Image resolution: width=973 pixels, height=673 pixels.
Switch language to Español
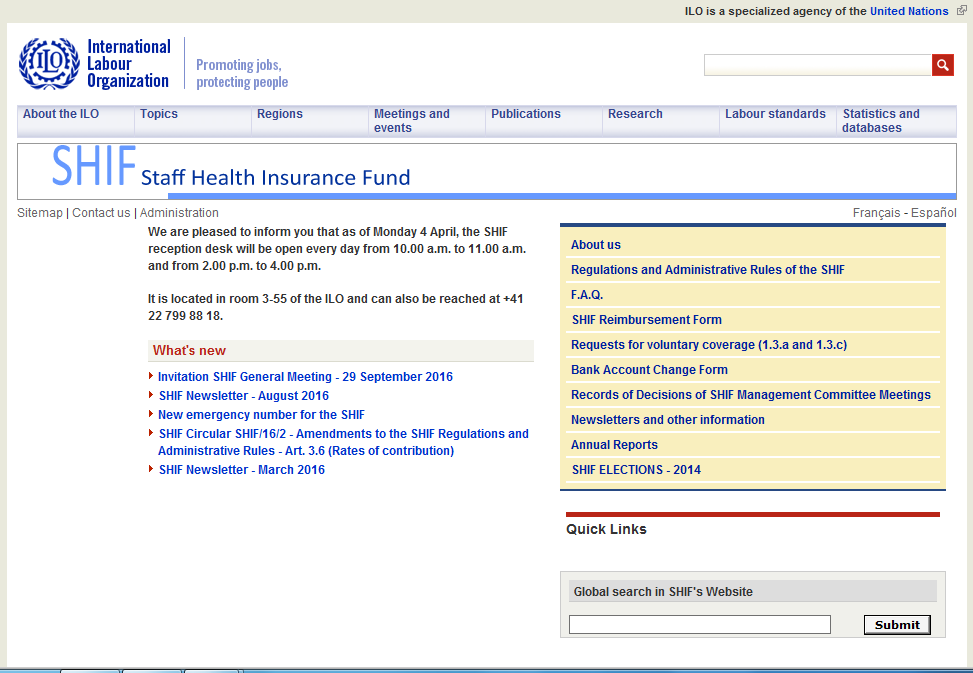934,213
